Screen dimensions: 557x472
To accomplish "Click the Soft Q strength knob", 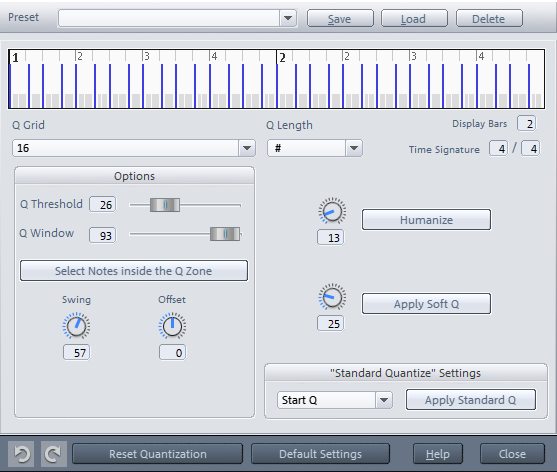I will click(332, 297).
